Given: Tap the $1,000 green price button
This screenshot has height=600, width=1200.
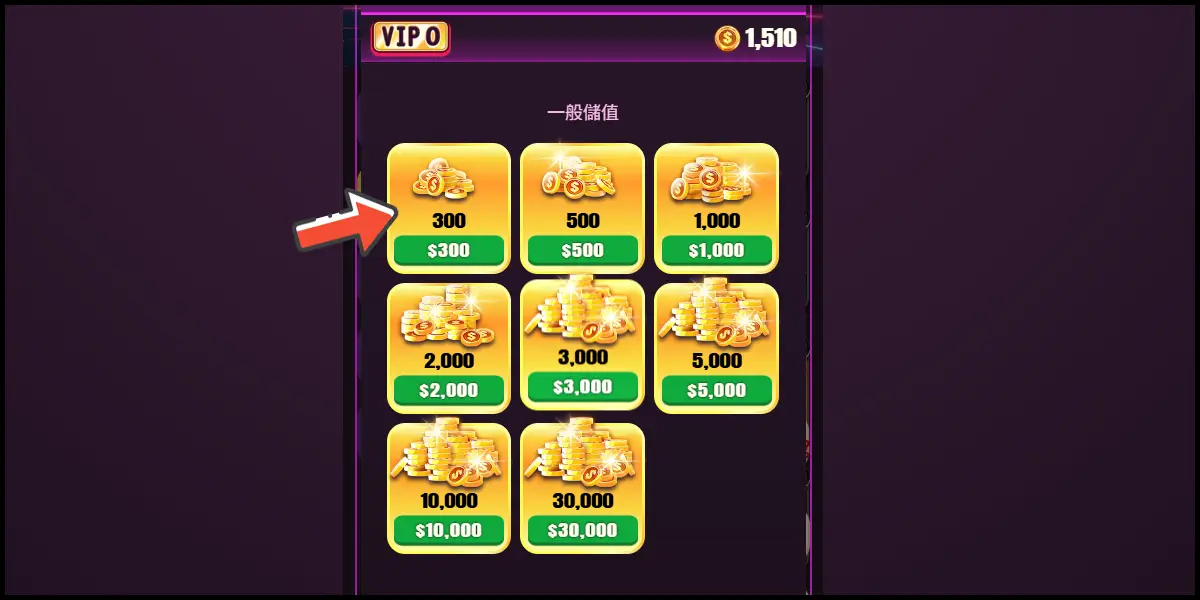Looking at the screenshot, I should [717, 250].
